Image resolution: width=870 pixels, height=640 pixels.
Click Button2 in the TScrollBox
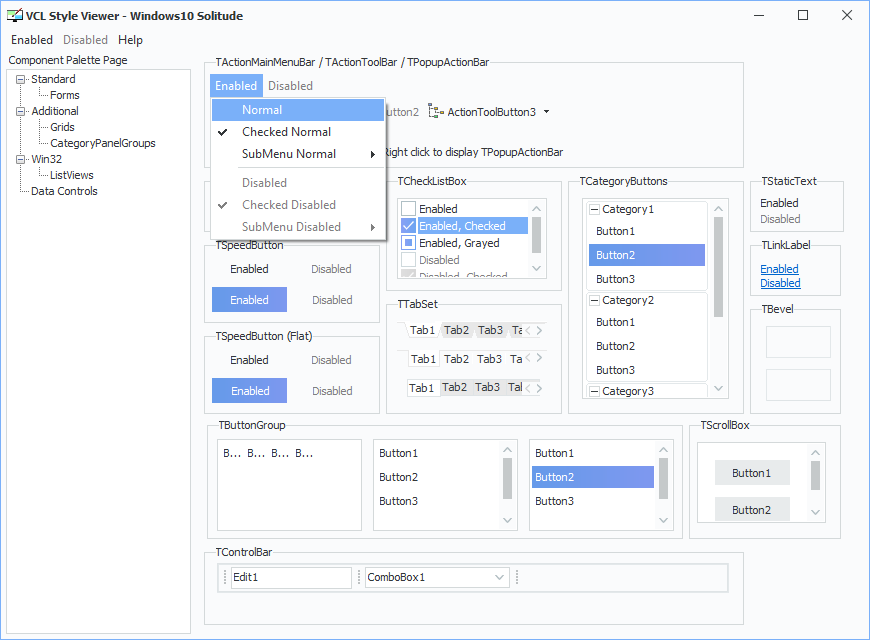pyautogui.click(x=752, y=510)
